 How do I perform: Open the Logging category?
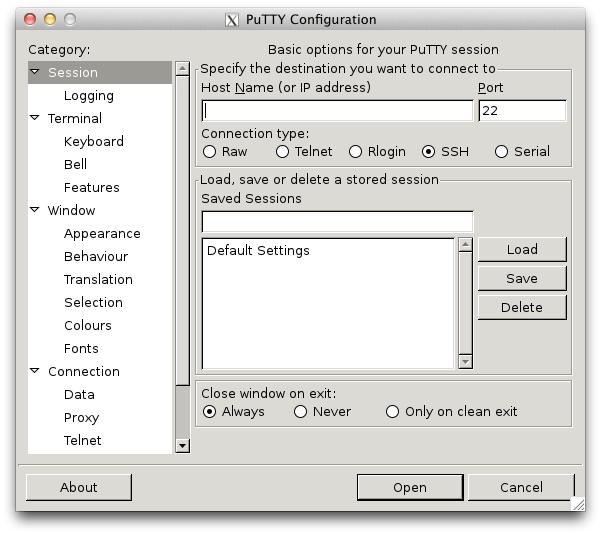tap(89, 96)
